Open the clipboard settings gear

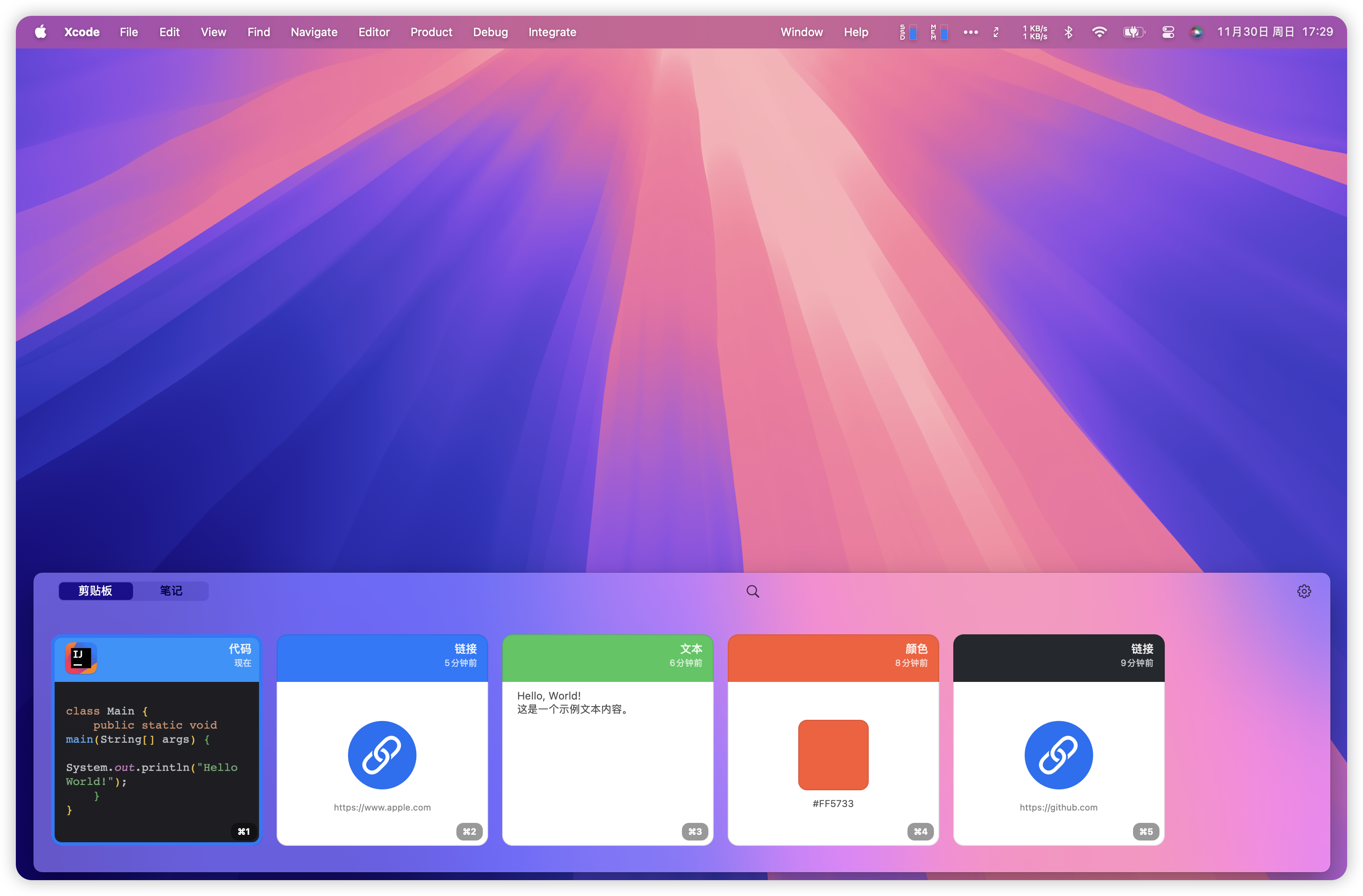[x=1304, y=591]
